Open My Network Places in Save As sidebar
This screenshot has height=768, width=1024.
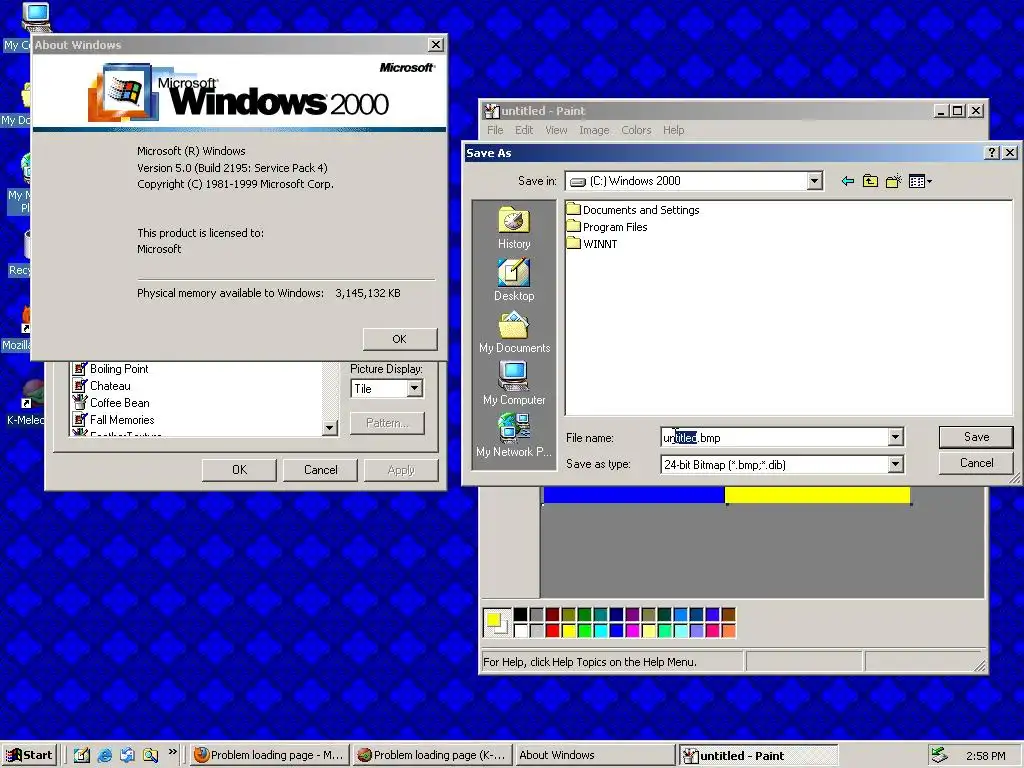(x=514, y=436)
